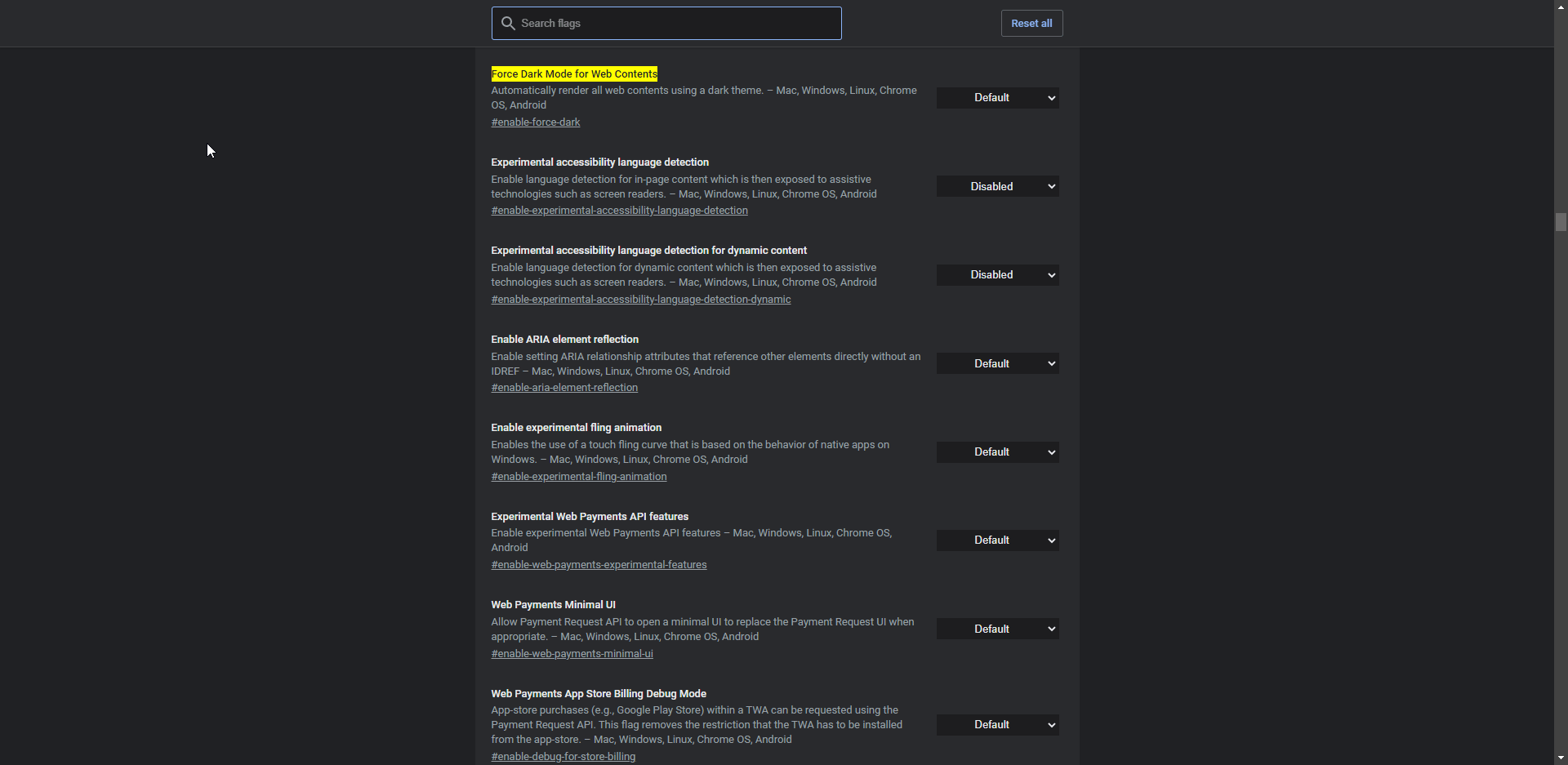Follow the #enable-force-dark link
Screen dimensions: 1568x765
(536, 122)
